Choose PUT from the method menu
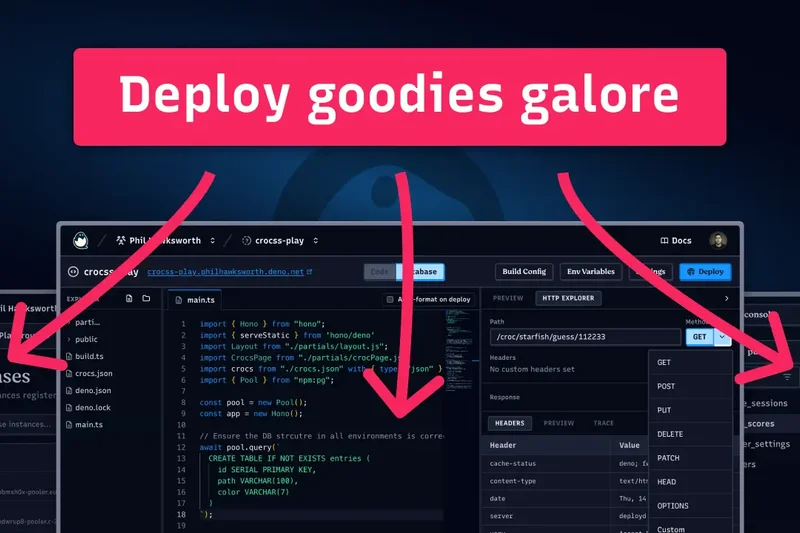 (690, 410)
